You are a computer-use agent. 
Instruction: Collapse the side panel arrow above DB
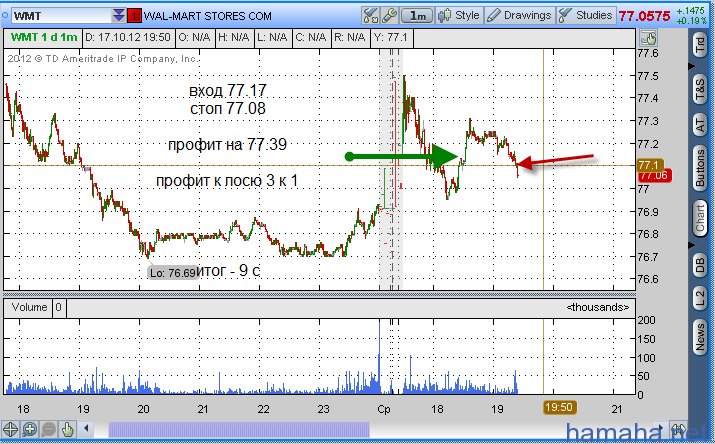[691, 245]
